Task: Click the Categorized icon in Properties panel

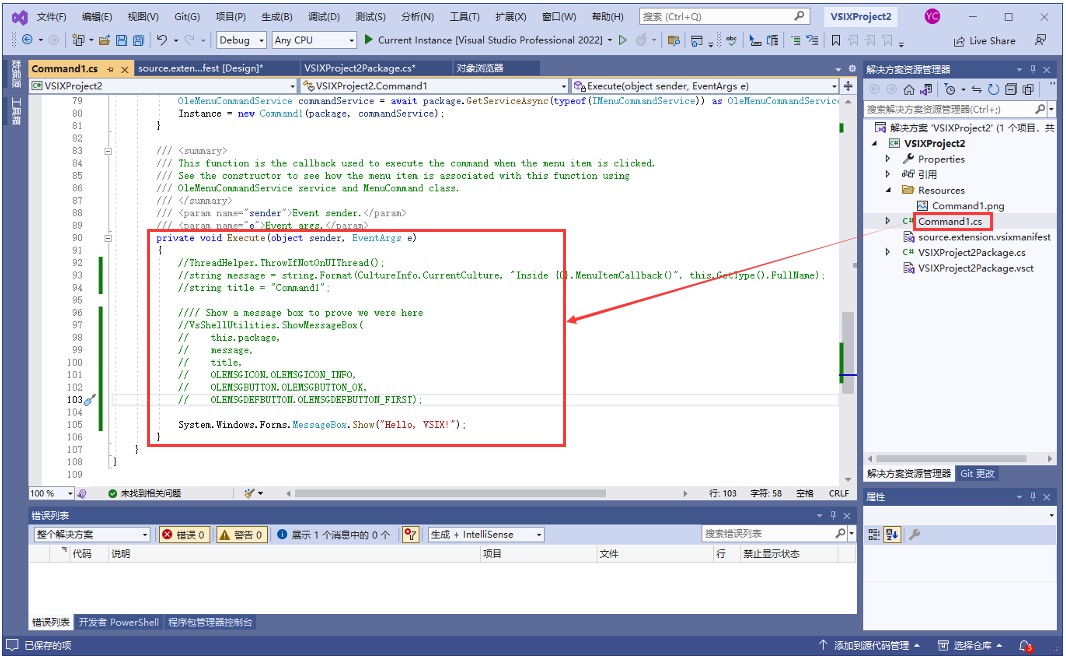Action: pyautogui.click(x=874, y=535)
